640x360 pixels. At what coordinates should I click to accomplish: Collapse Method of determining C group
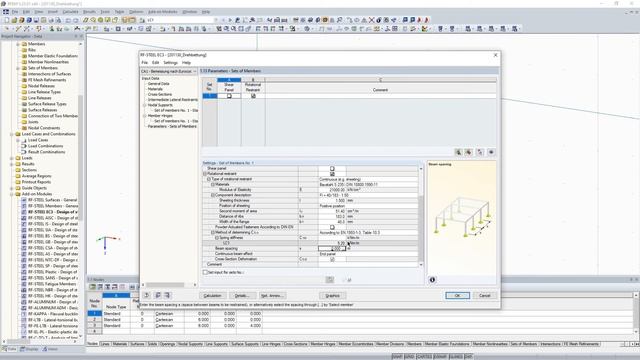213,232
